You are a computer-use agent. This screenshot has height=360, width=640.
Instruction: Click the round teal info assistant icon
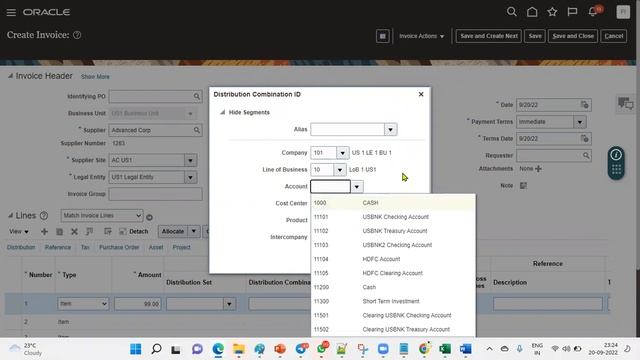pos(616,155)
